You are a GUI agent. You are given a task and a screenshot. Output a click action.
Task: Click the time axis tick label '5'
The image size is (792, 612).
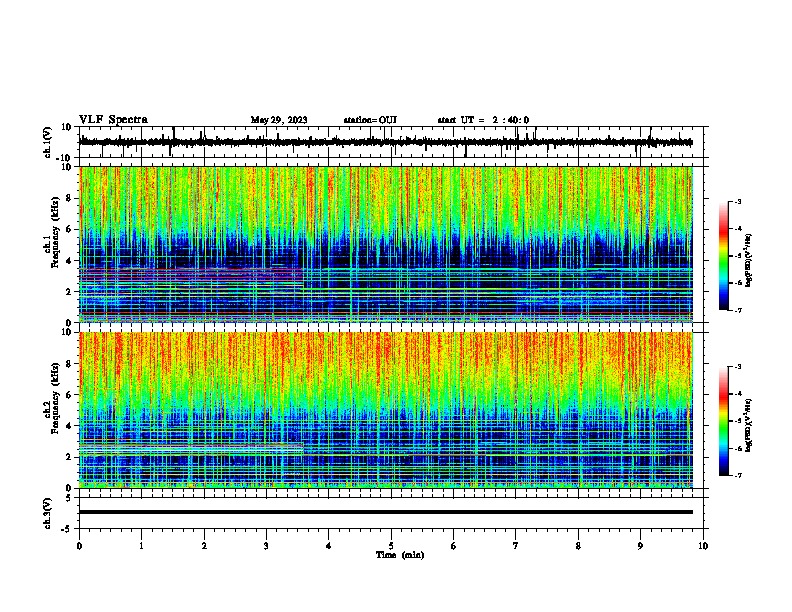(391, 545)
